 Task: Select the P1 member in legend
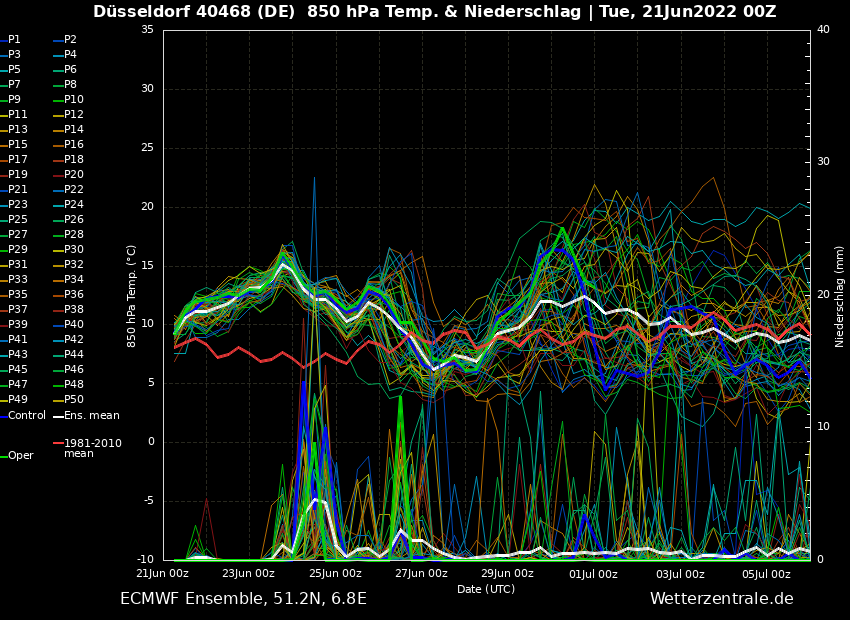pyautogui.click(x=14, y=40)
